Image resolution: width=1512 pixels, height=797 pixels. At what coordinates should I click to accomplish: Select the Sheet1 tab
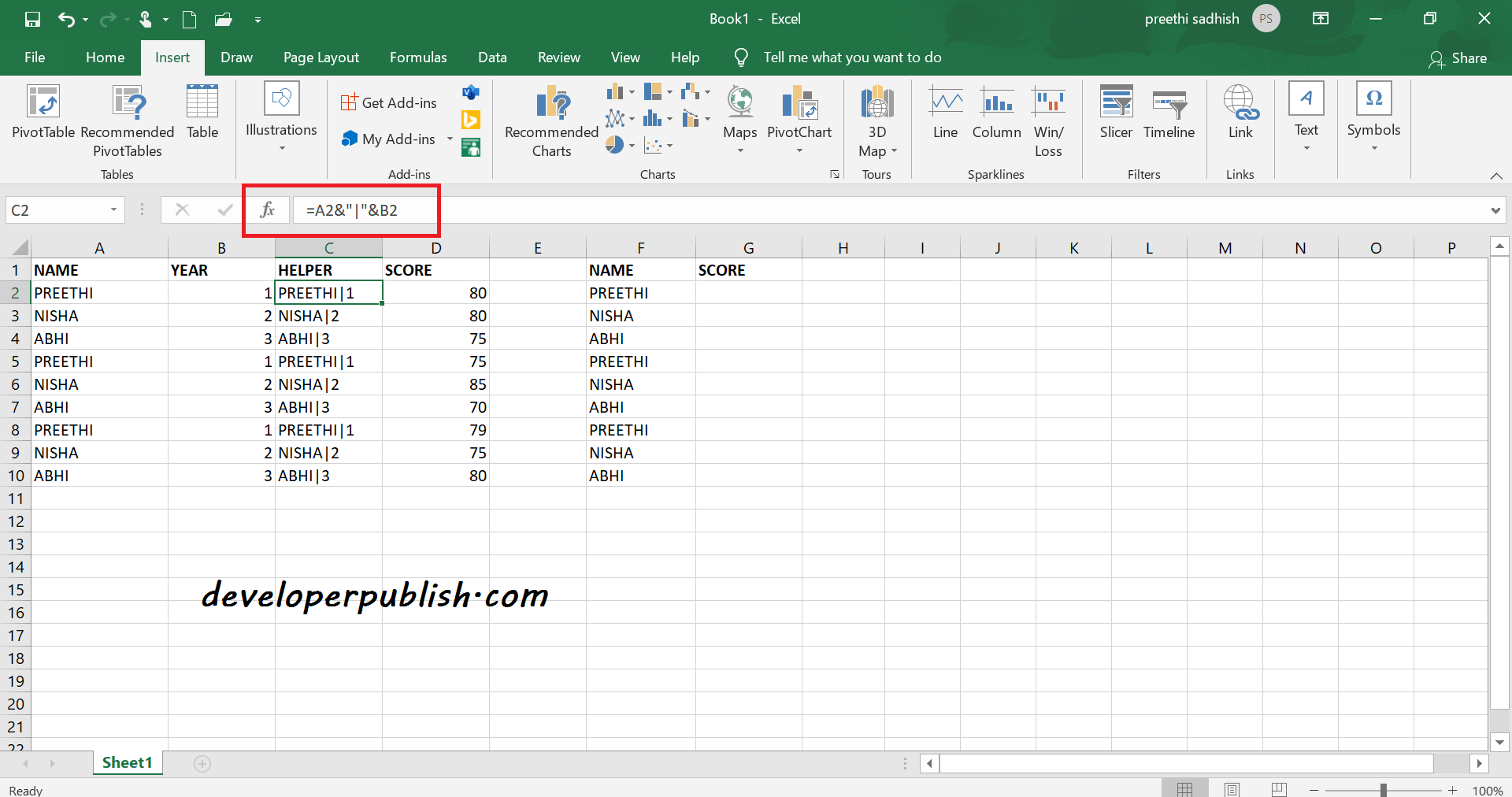(x=127, y=762)
